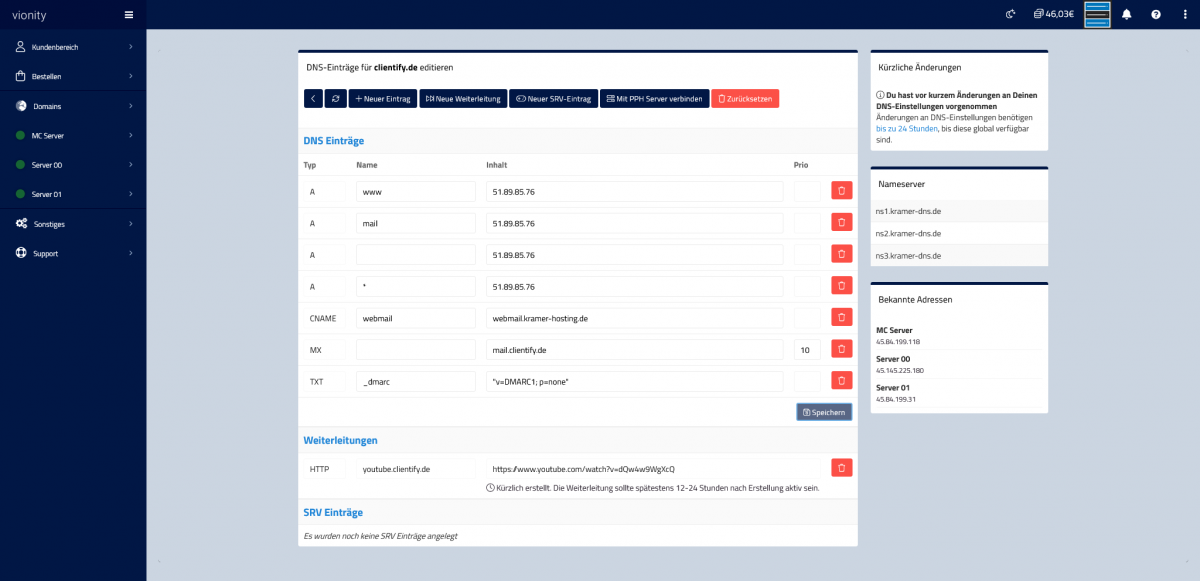Open the MC Server sidebar item
1200x581 pixels.
[72, 135]
